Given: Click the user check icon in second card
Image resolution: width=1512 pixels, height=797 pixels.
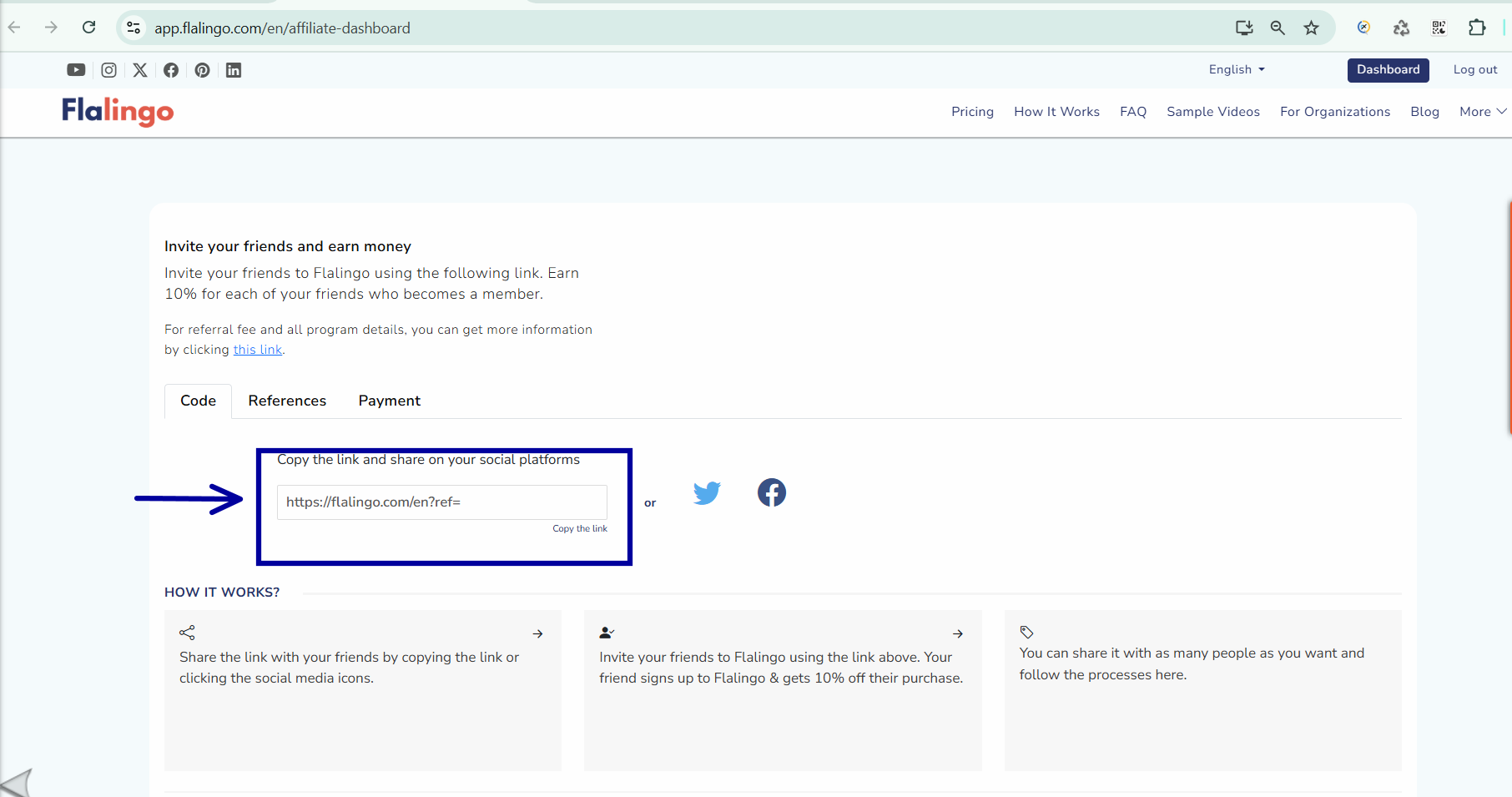Looking at the screenshot, I should [x=607, y=633].
